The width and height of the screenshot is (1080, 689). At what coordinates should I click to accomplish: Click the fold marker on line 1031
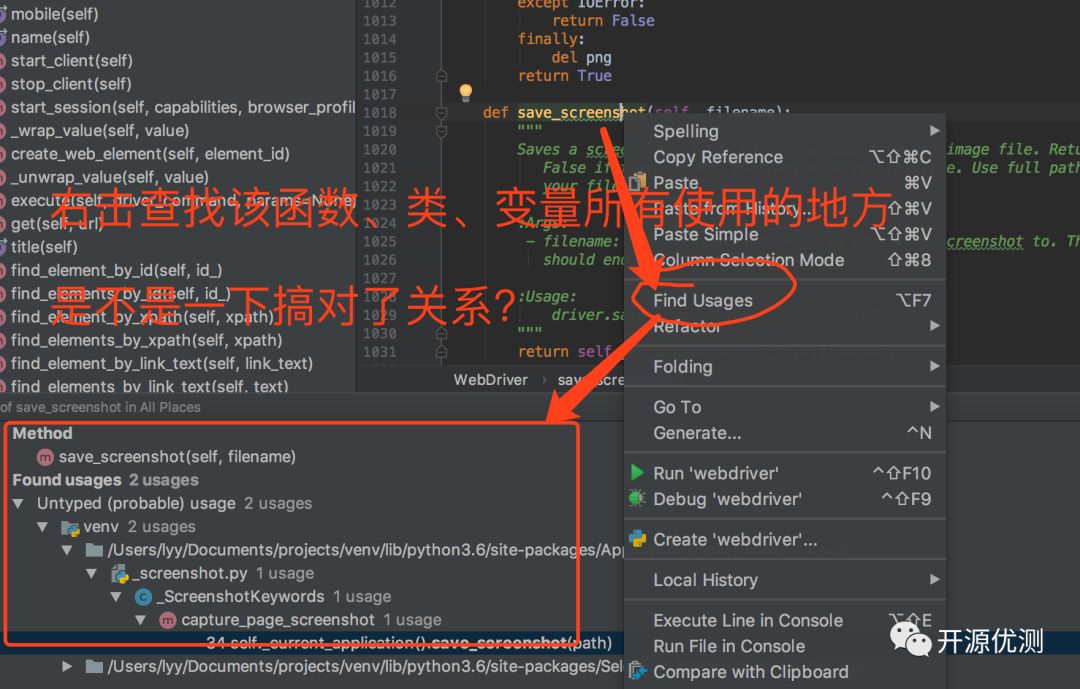pos(442,351)
